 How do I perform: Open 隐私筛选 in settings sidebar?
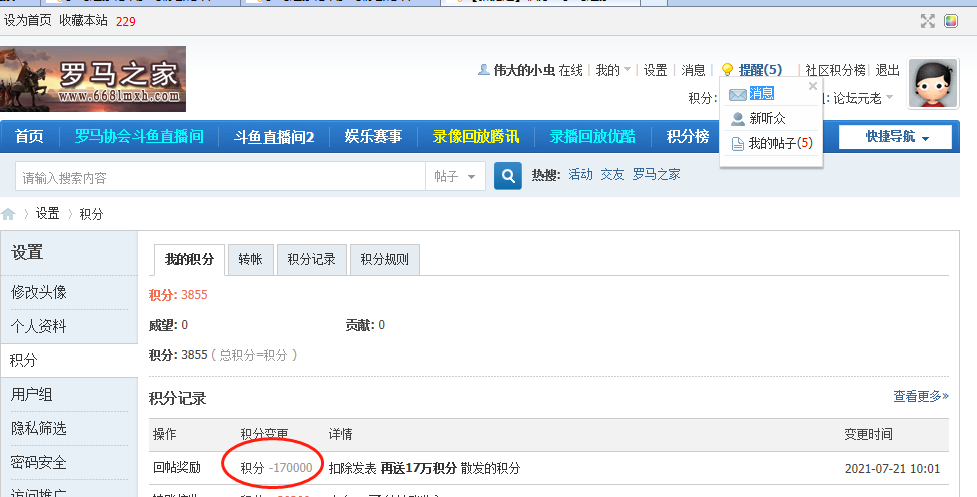[39, 428]
